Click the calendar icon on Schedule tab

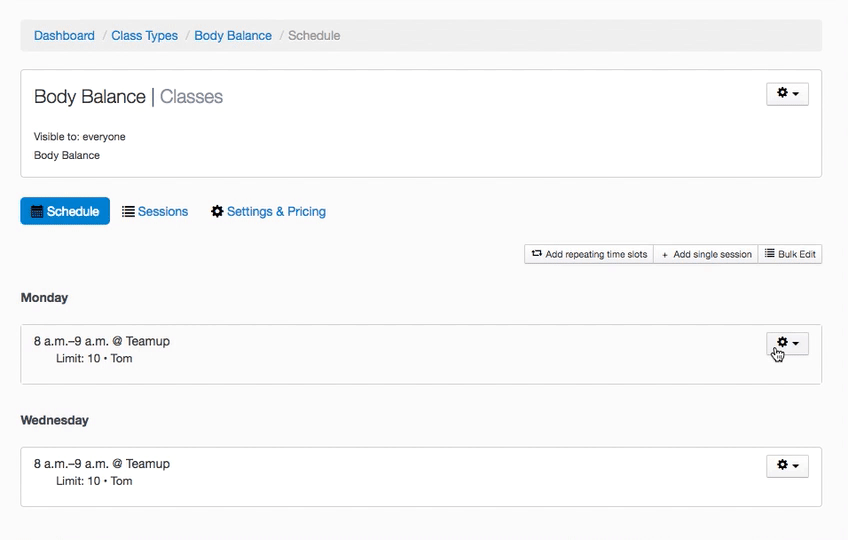pos(37,212)
